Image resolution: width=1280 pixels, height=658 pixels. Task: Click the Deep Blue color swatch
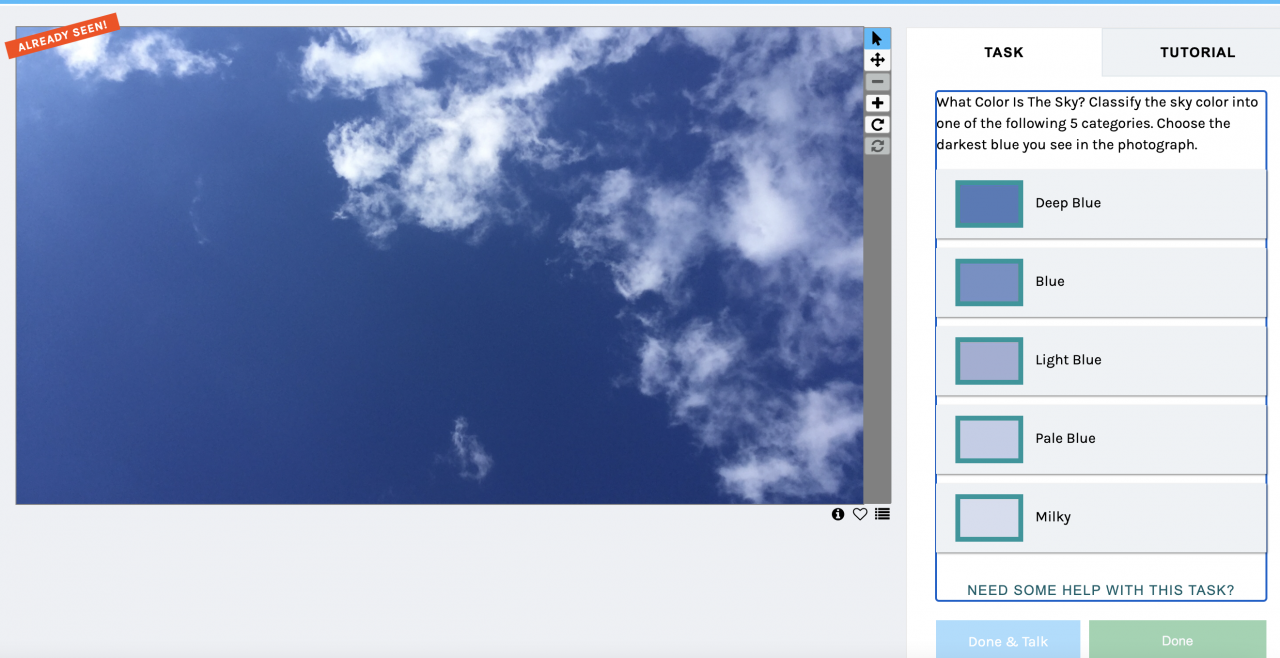(x=989, y=204)
